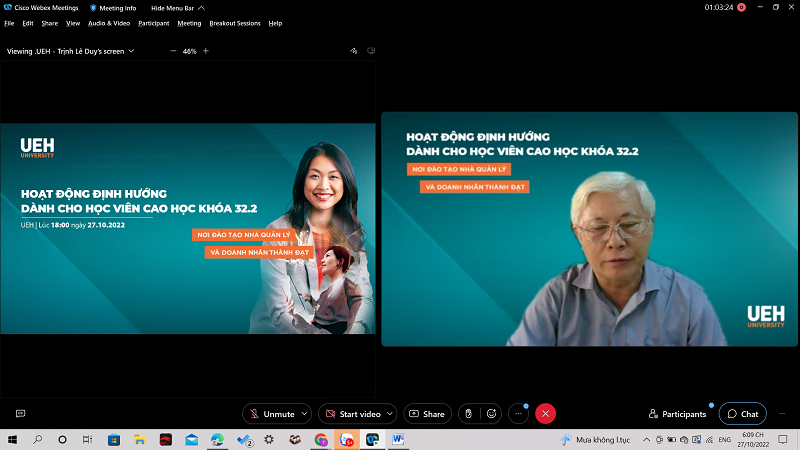
Task: Show hidden system tray icons
Action: (646, 440)
